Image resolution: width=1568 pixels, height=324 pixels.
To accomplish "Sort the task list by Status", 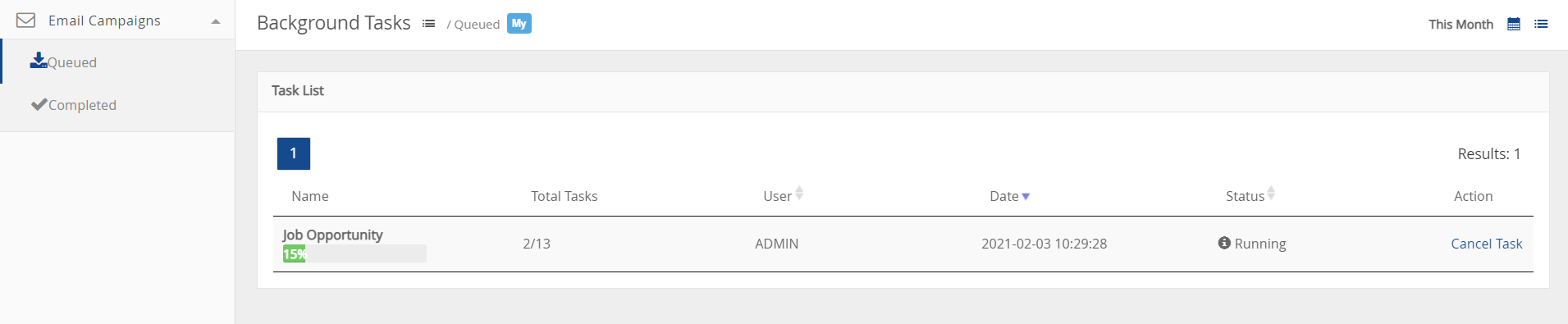I will (1250, 195).
